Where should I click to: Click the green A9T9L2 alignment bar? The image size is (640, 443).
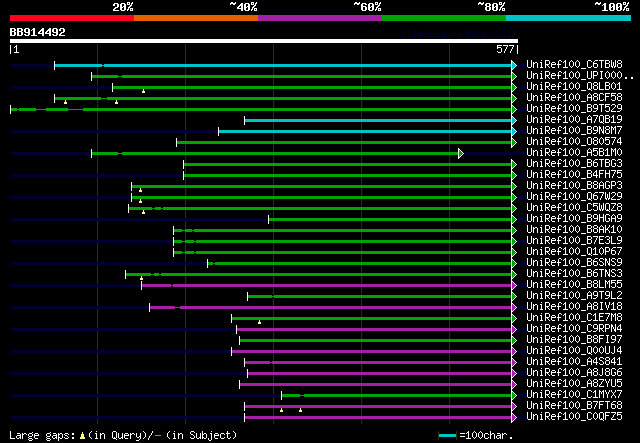coord(380,296)
